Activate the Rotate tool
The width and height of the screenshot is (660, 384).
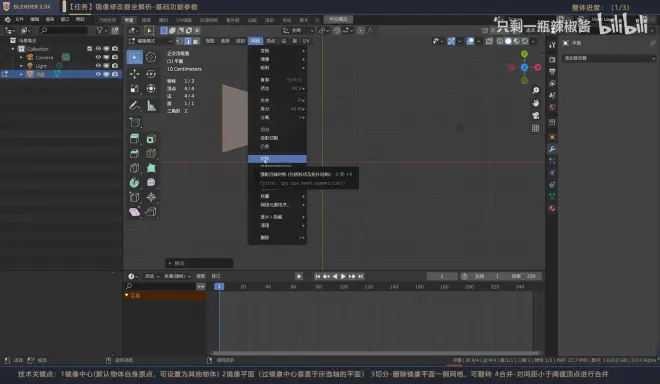(151, 74)
